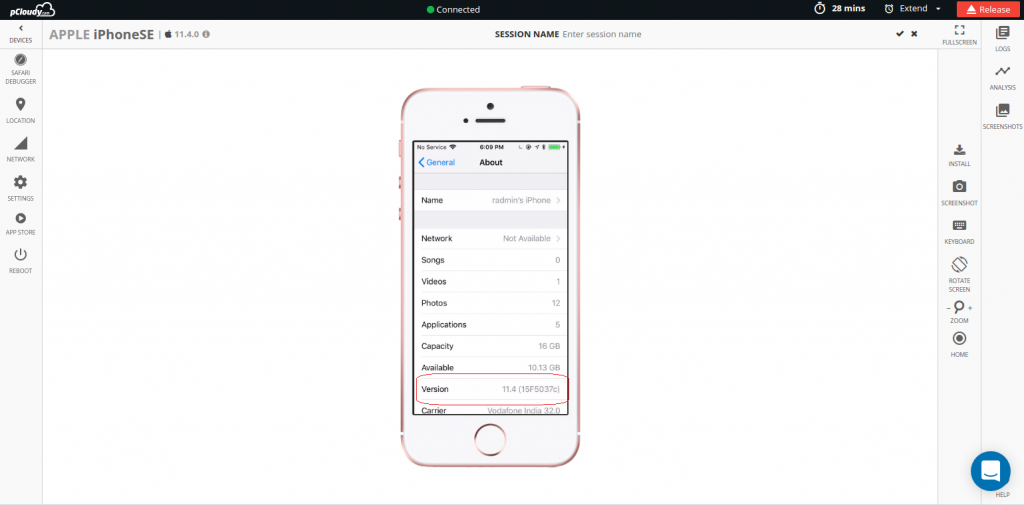The image size is (1024, 505).
Task: Click the Applications row
Action: click(x=490, y=325)
